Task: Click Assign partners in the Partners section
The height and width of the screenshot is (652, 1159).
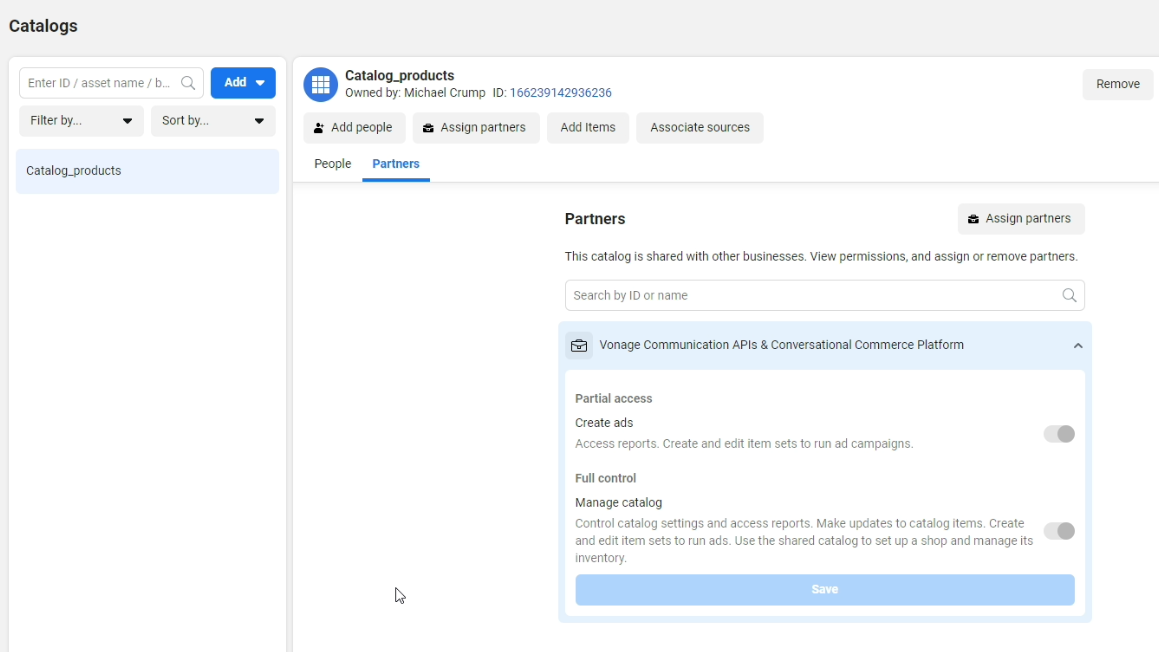Action: [1021, 219]
